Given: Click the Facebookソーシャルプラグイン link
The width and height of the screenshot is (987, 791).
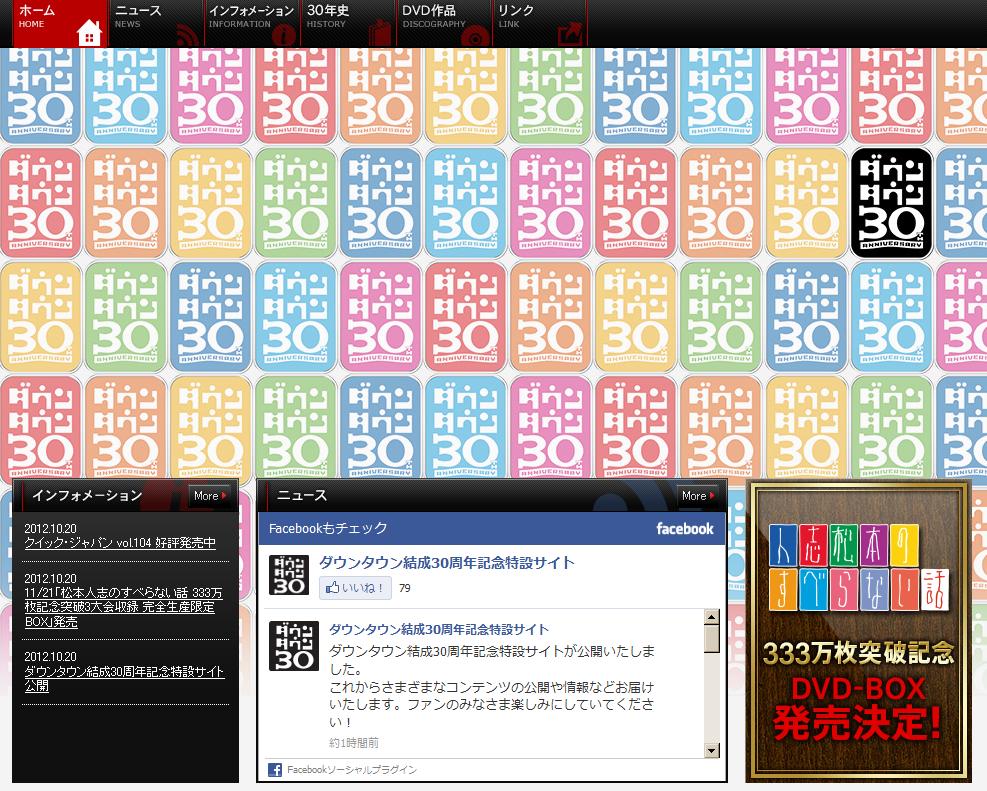Looking at the screenshot, I should [x=352, y=770].
